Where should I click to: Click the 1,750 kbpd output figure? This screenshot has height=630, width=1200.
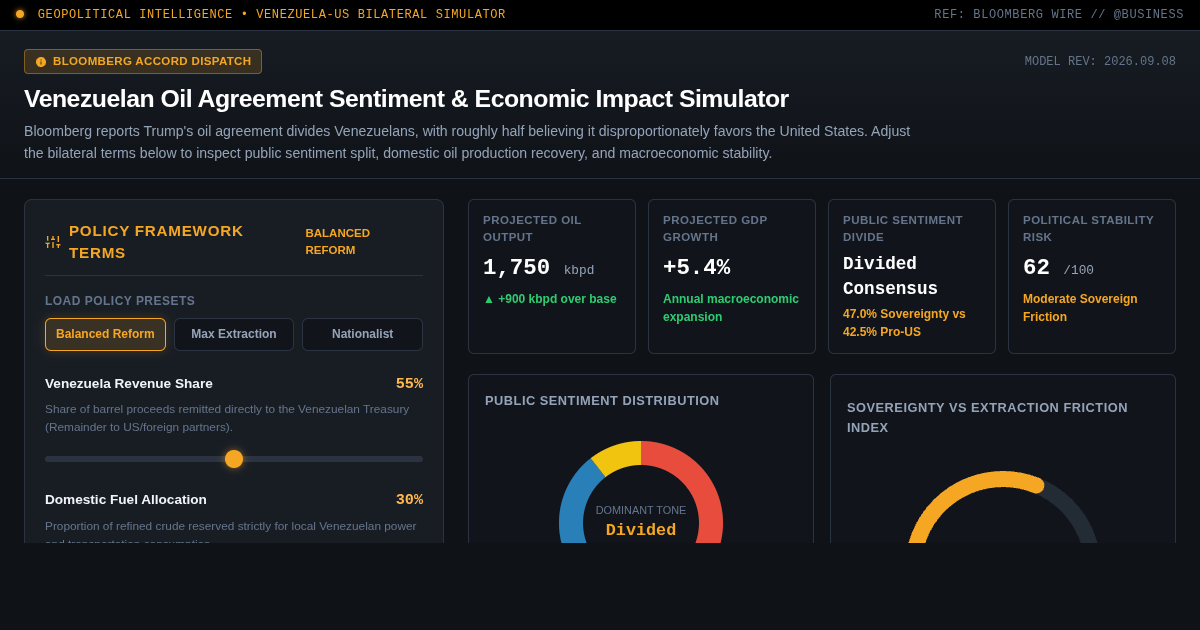point(538,268)
